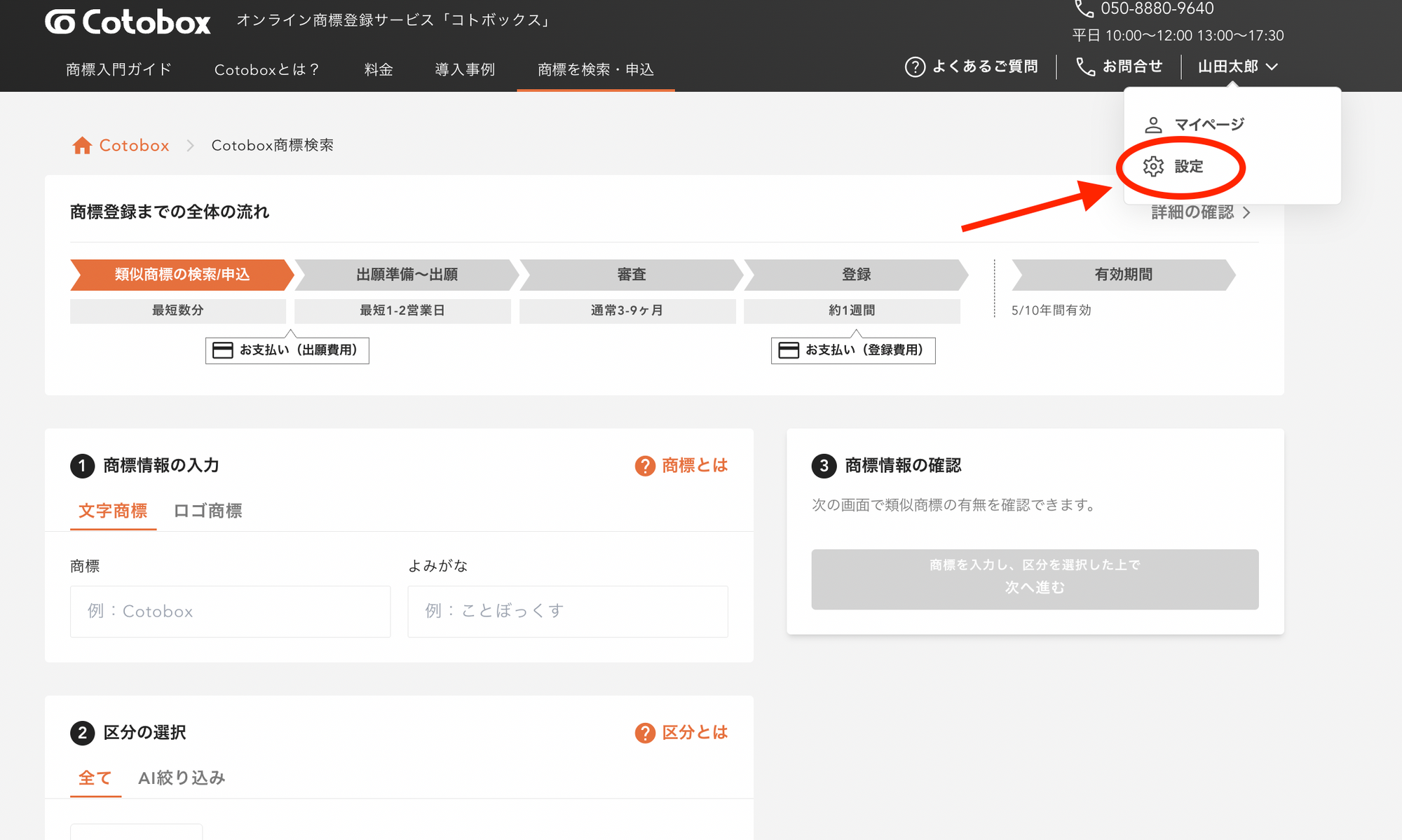1402x840 pixels.
Task: Open 詳細の確認 chevron link
Action: (x=1246, y=212)
